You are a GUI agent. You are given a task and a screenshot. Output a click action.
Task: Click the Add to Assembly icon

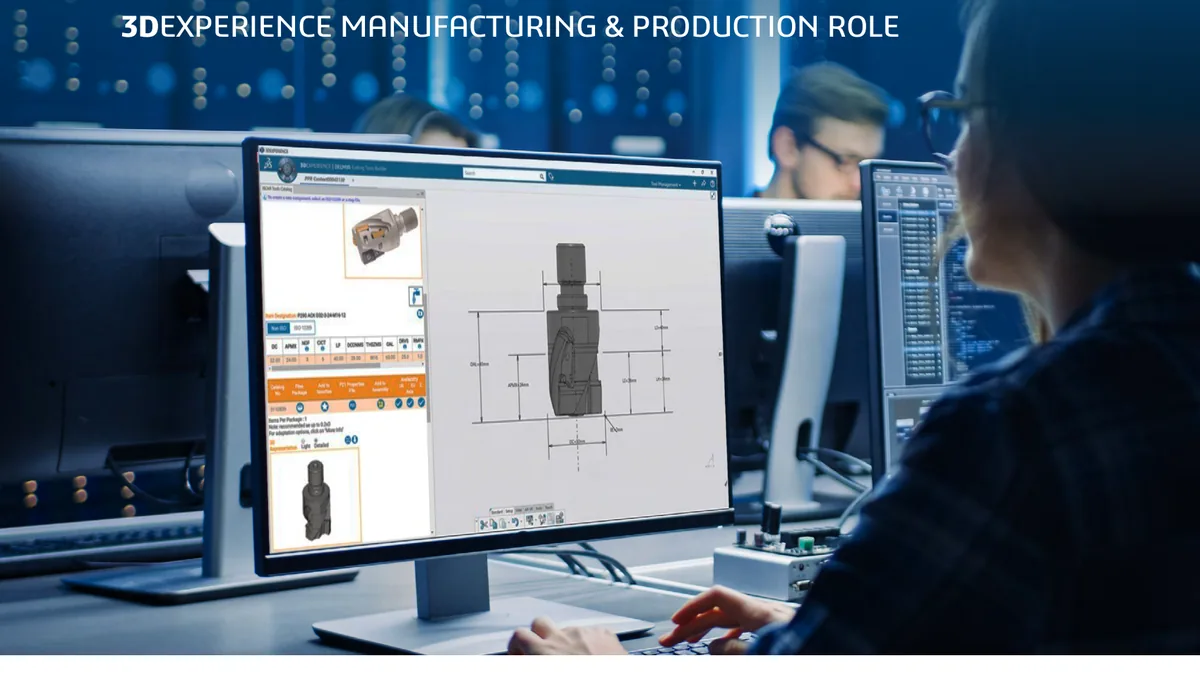click(381, 404)
